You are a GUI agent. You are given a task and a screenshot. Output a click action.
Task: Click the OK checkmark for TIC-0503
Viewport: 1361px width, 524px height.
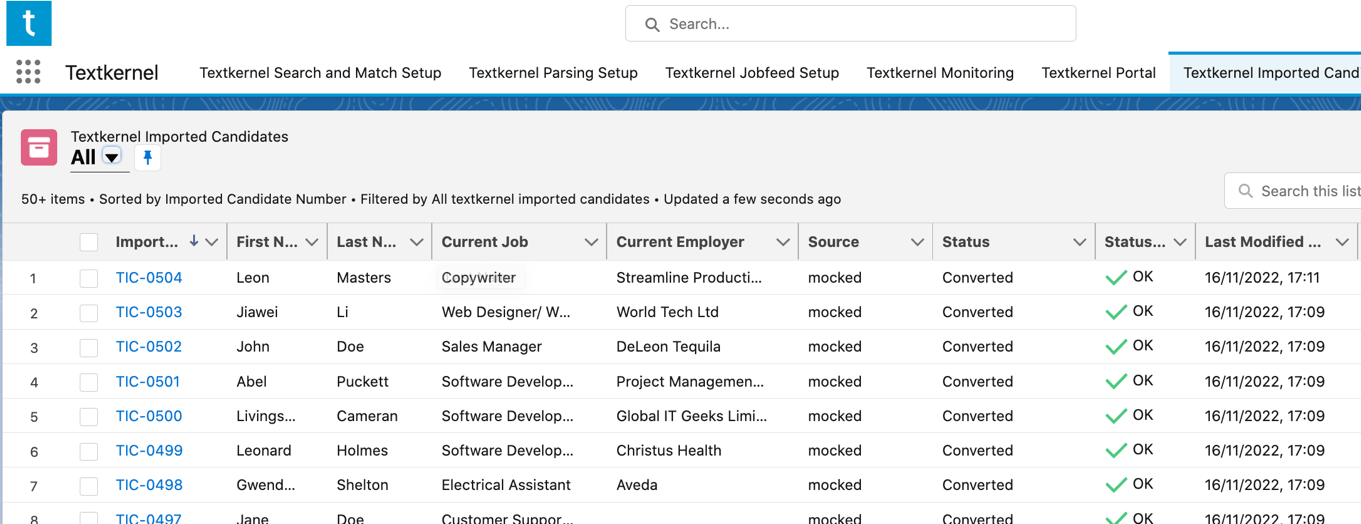pyautogui.click(x=1116, y=312)
